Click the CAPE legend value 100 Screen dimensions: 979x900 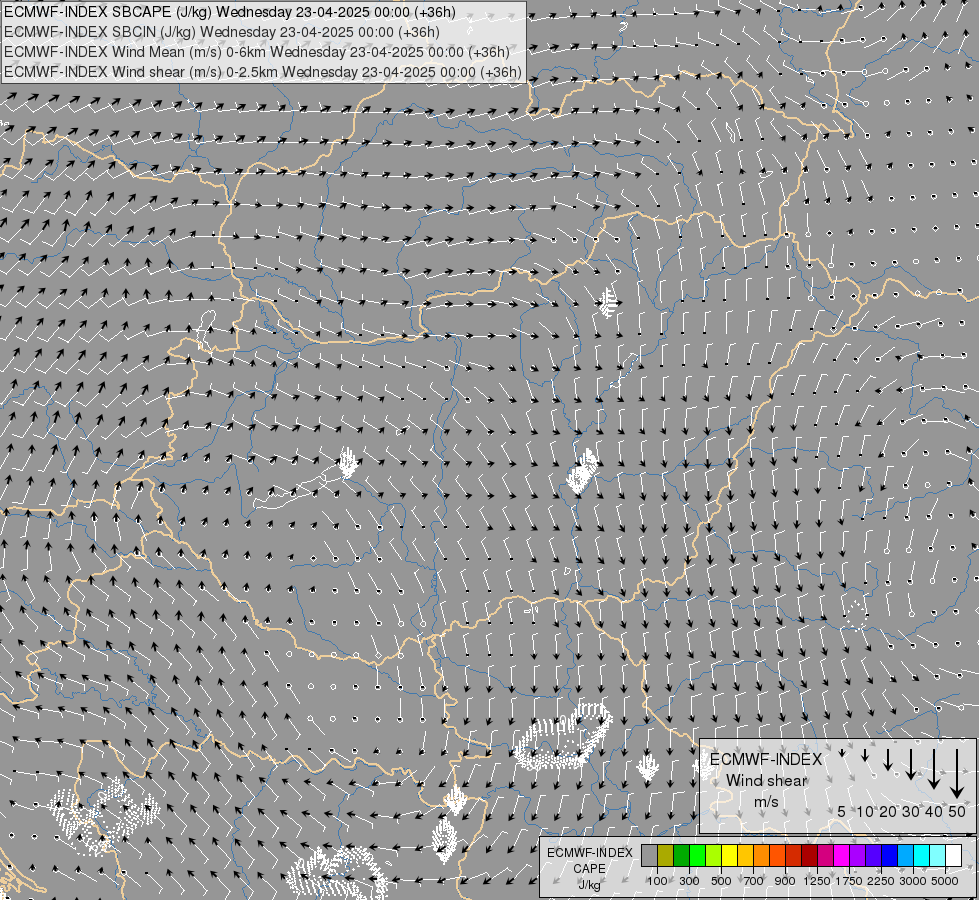[657, 881]
